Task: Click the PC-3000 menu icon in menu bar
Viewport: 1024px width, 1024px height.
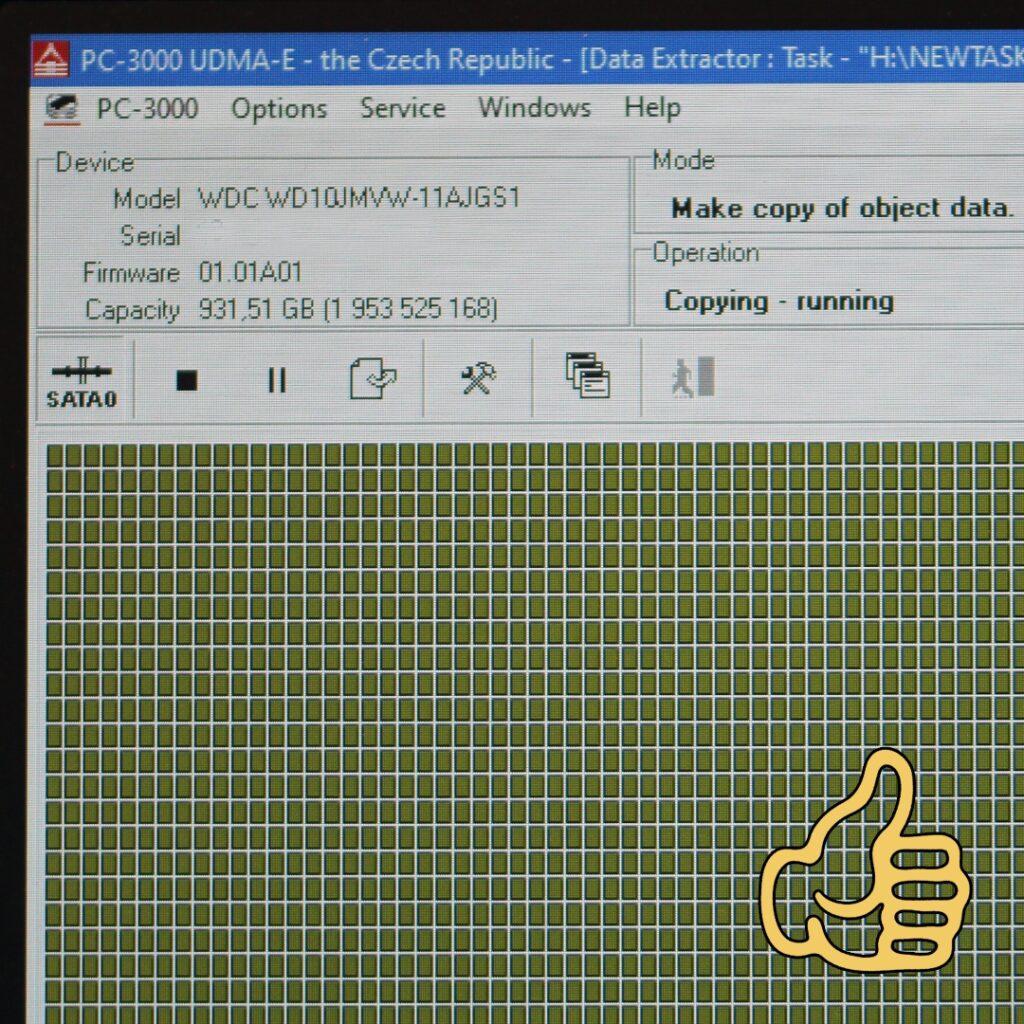Action: [62, 108]
